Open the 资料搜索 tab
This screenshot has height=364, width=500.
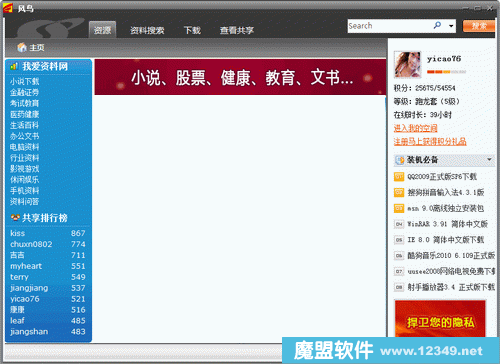pos(147,31)
